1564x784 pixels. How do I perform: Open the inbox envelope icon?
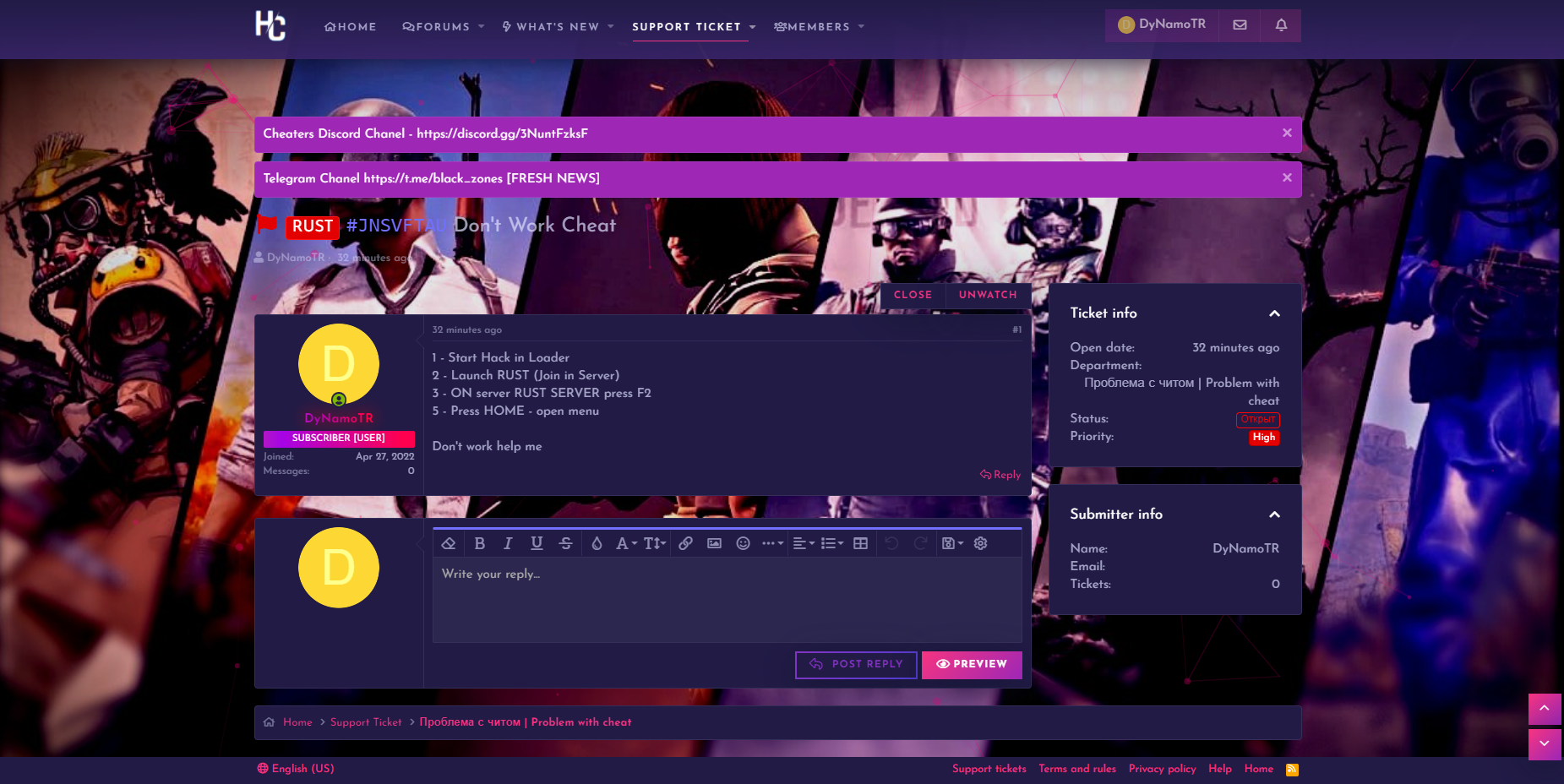[x=1240, y=25]
